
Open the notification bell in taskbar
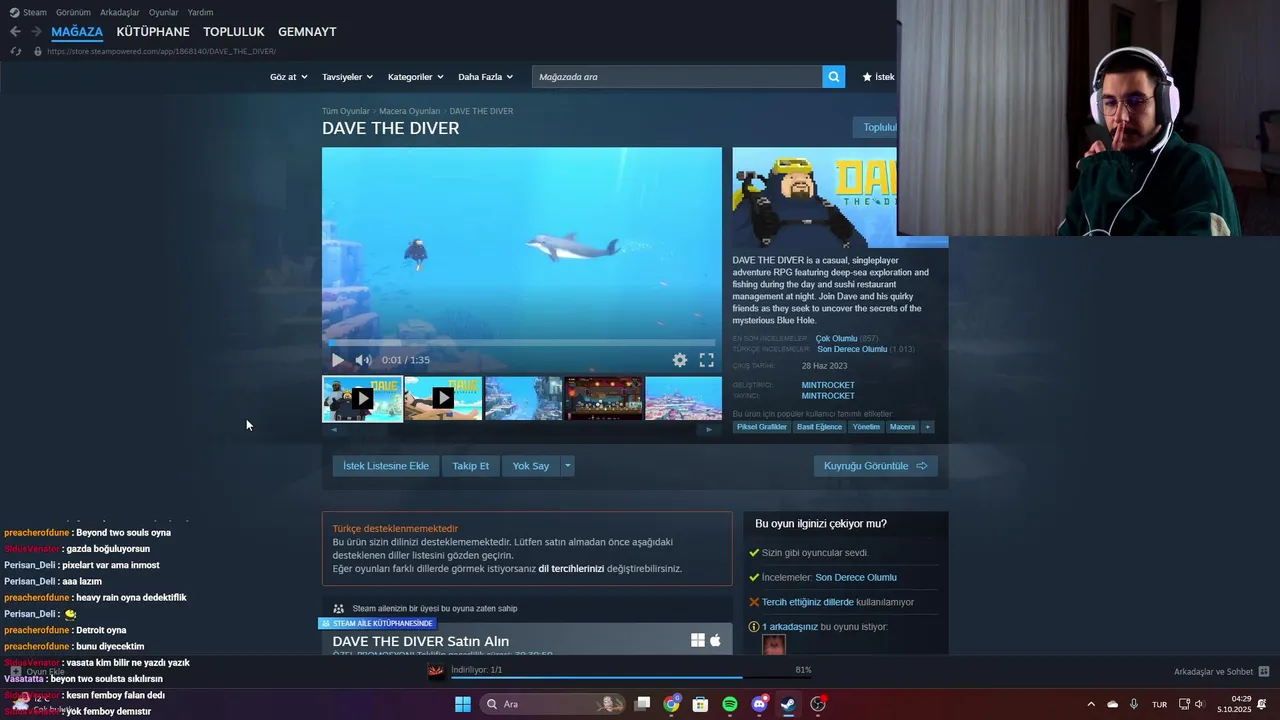(1262, 704)
